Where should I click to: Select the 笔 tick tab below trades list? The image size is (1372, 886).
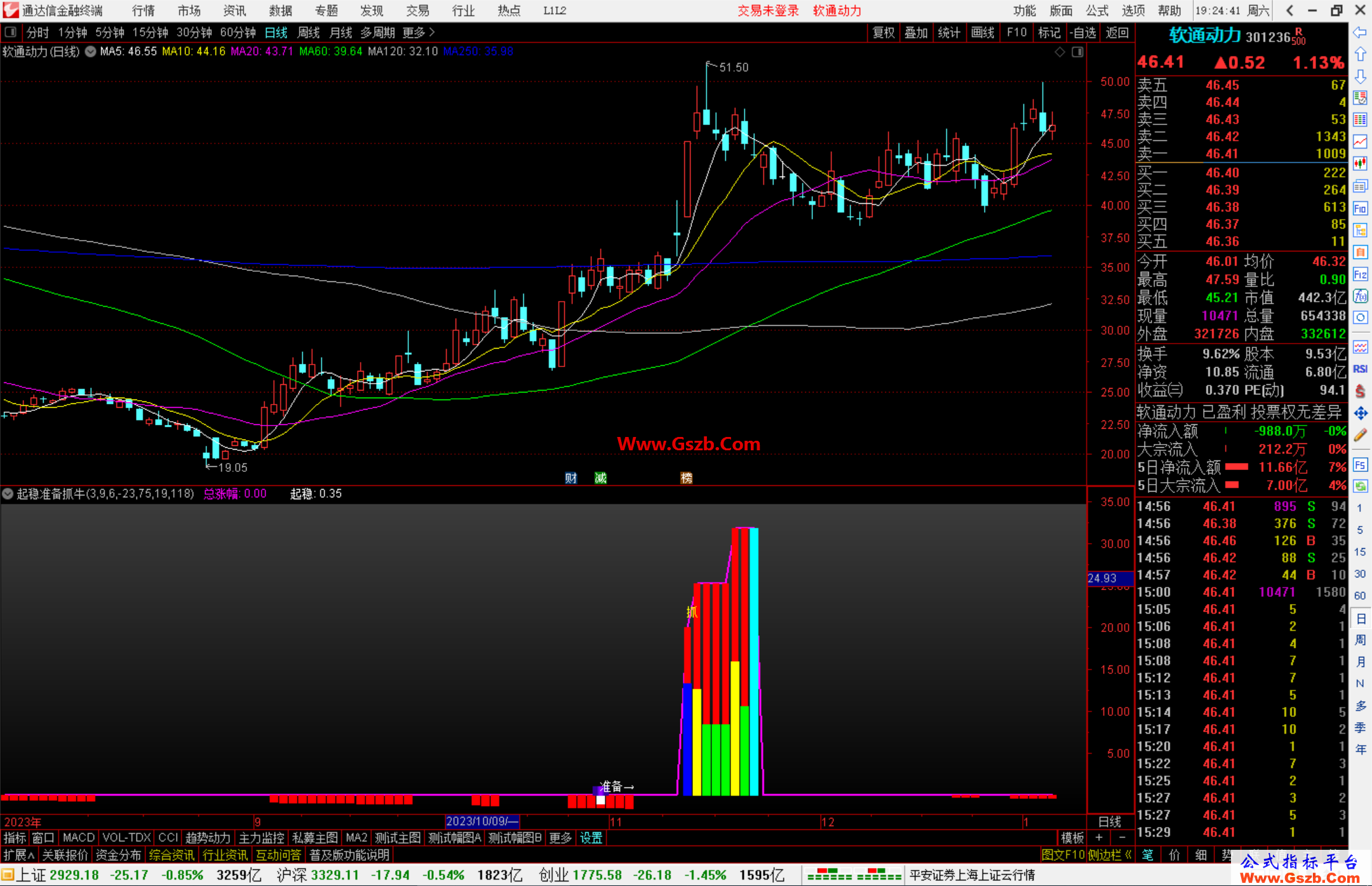coord(1147,855)
